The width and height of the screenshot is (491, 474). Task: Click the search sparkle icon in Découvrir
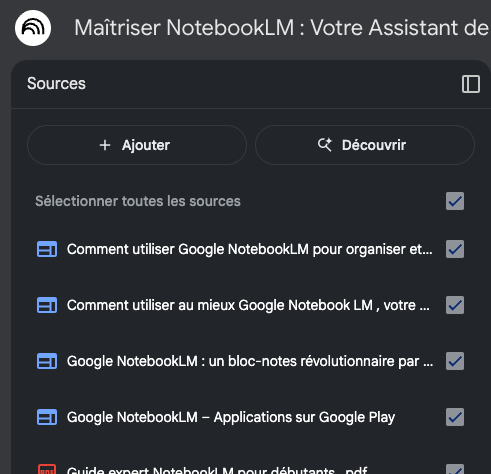click(x=325, y=145)
